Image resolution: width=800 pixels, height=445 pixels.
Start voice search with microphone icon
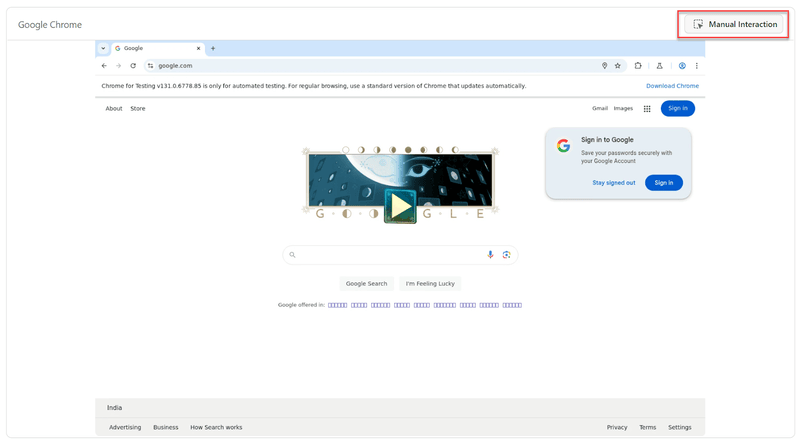[x=490, y=255]
